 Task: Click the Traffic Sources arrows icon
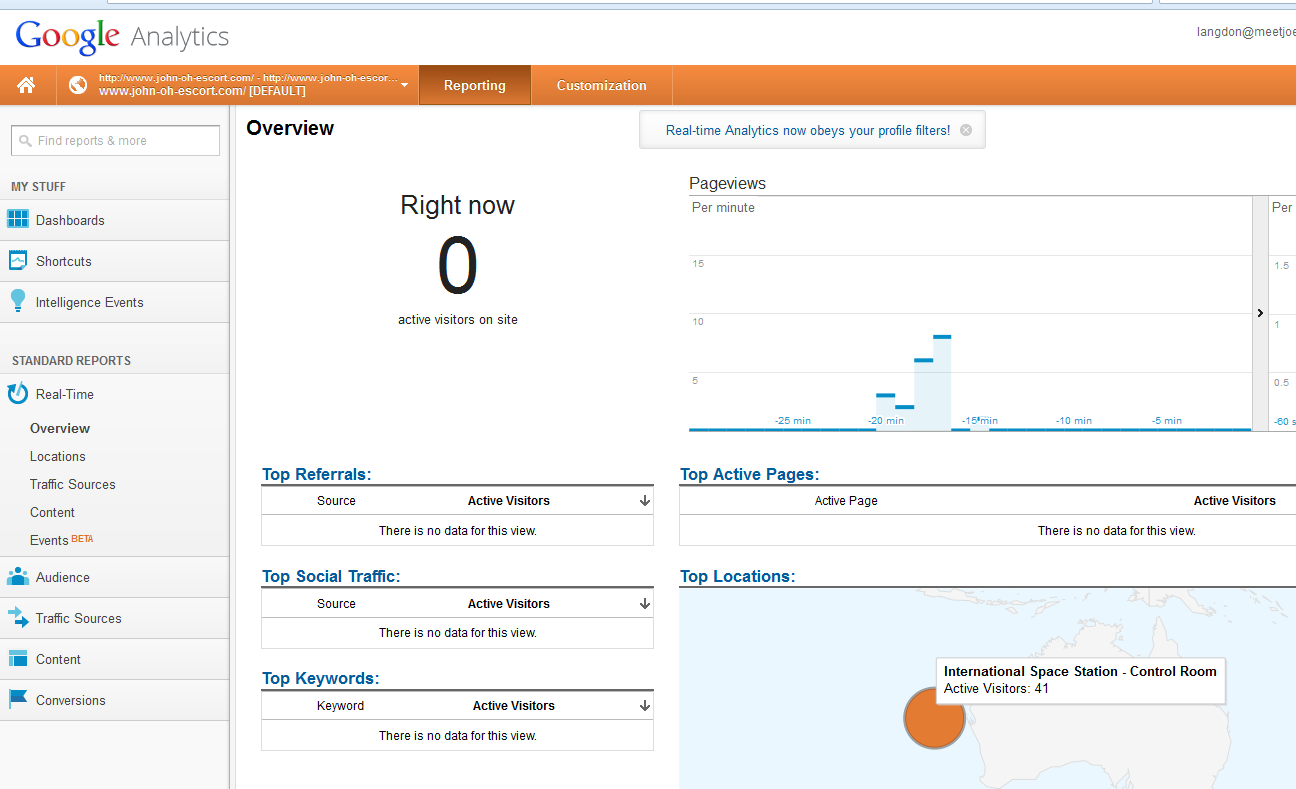coord(18,618)
